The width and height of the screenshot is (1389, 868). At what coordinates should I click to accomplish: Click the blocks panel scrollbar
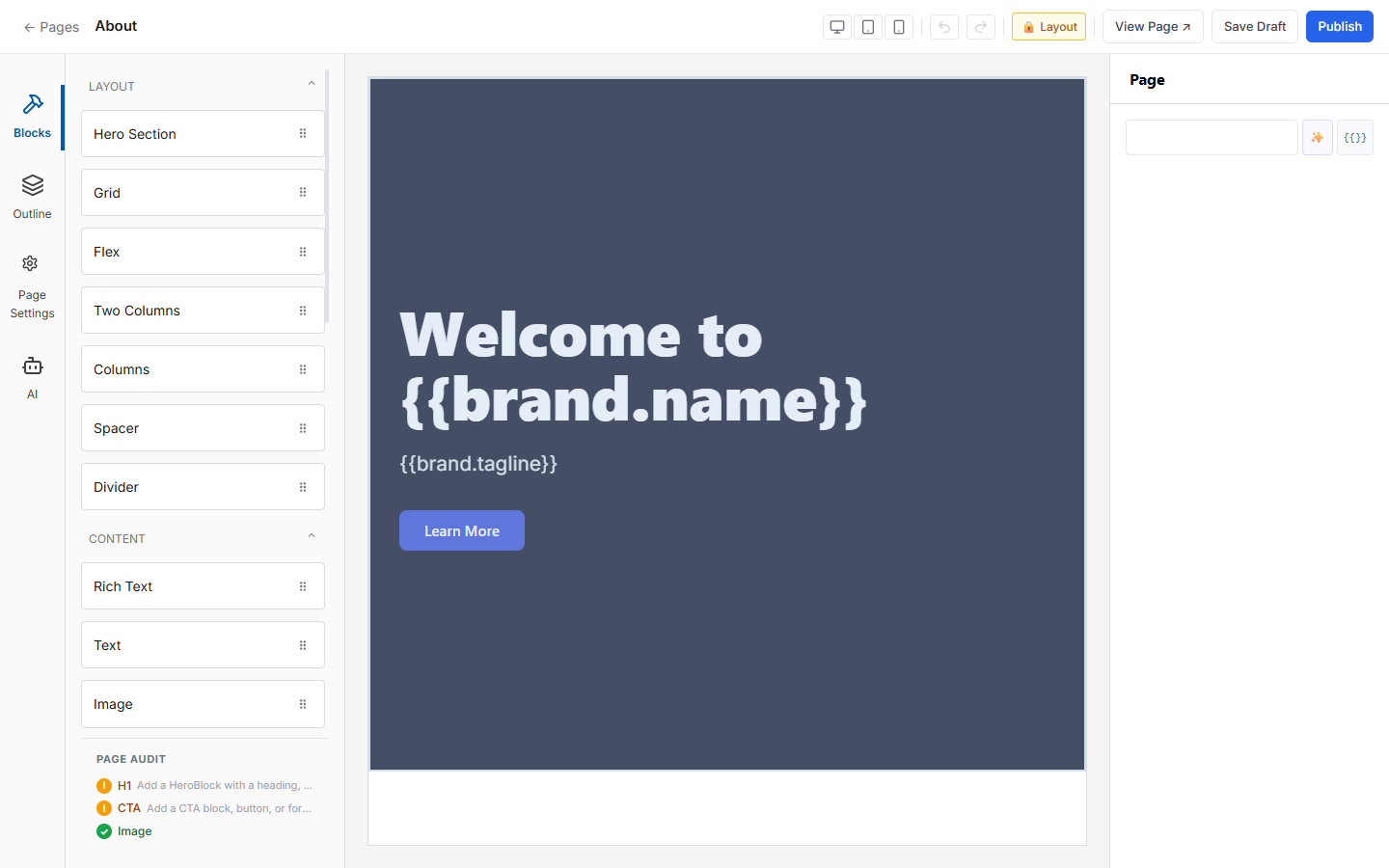coord(327,196)
